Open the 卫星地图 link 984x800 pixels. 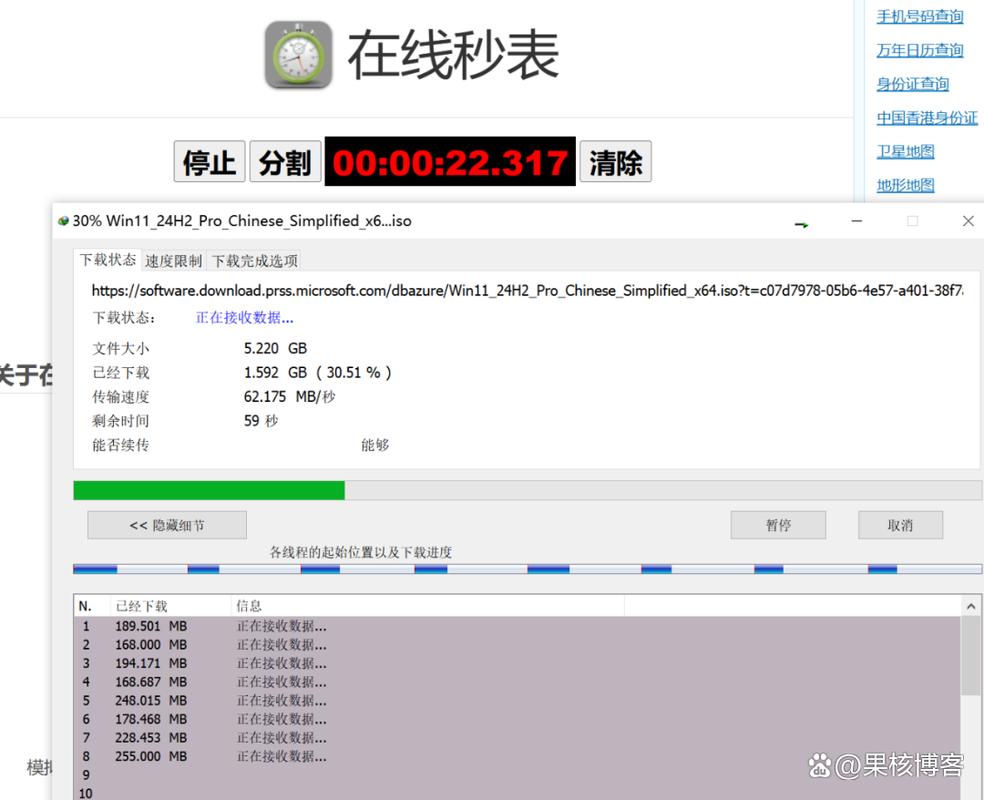pyautogui.click(x=905, y=151)
